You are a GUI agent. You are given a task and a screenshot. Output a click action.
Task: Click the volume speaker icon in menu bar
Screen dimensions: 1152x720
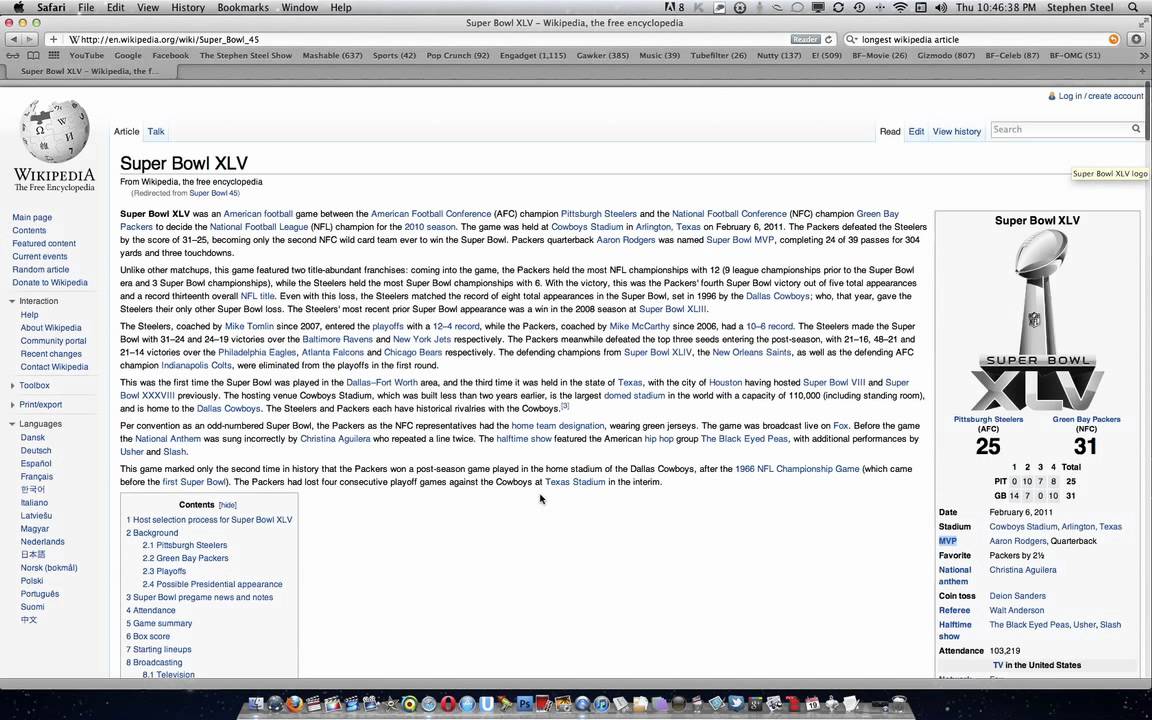941,7
